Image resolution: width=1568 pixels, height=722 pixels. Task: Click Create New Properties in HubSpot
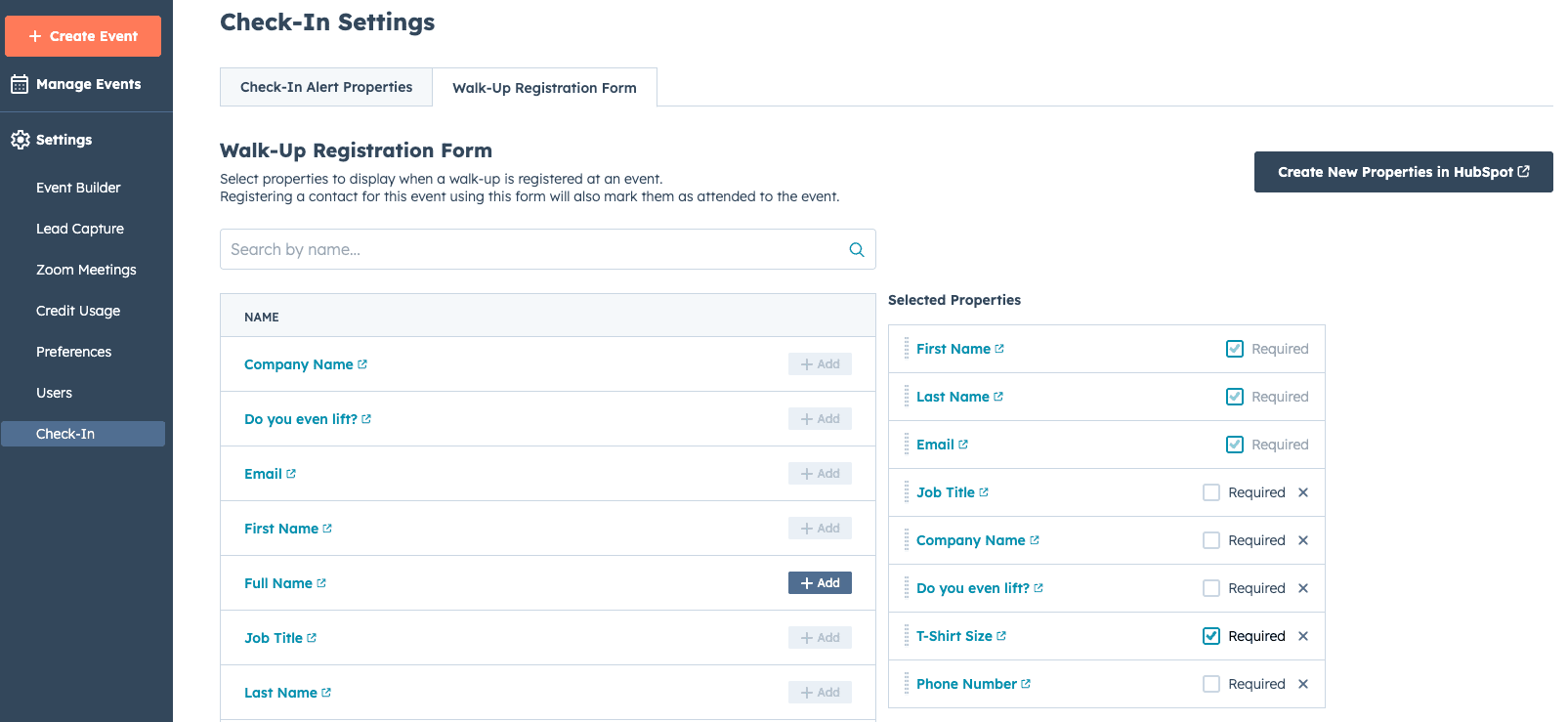(1403, 172)
